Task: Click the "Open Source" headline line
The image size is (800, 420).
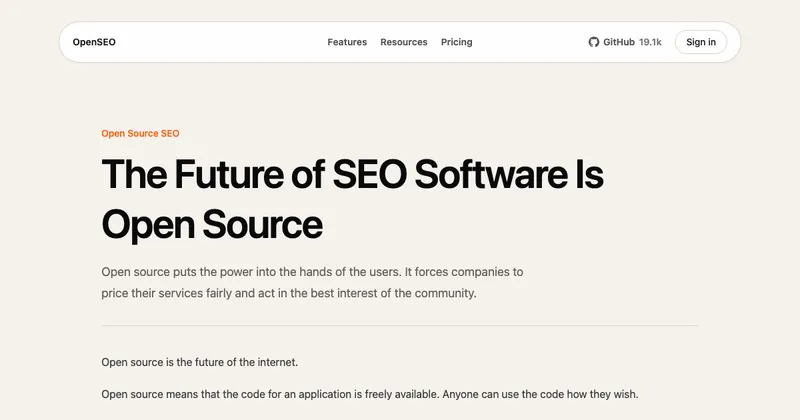Action: point(212,225)
